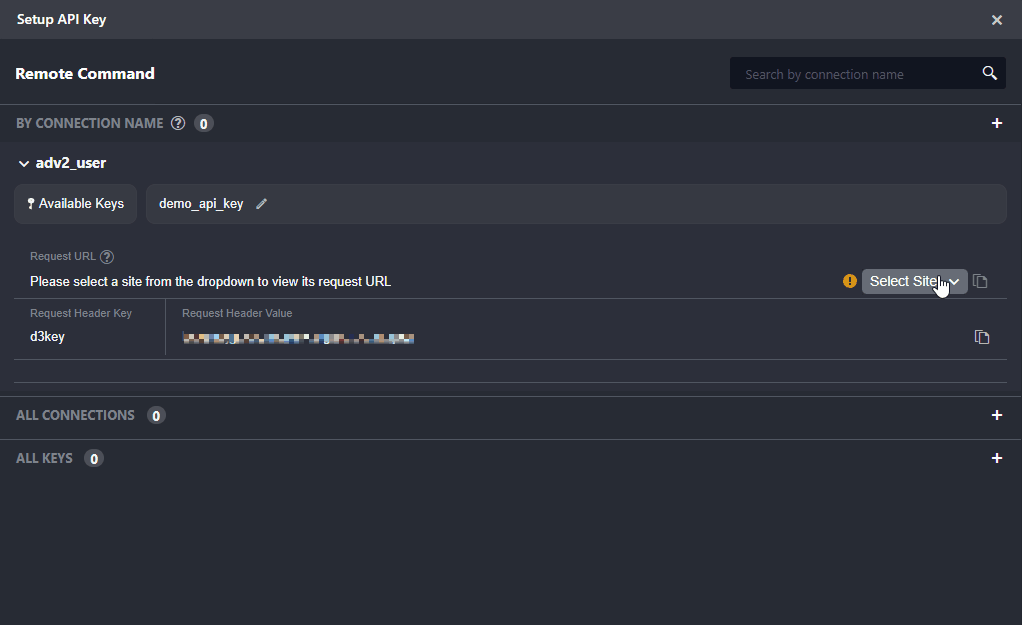Screen dimensions: 1022x625
Task: Select the demo_api_key tab
Action: (x=201, y=204)
